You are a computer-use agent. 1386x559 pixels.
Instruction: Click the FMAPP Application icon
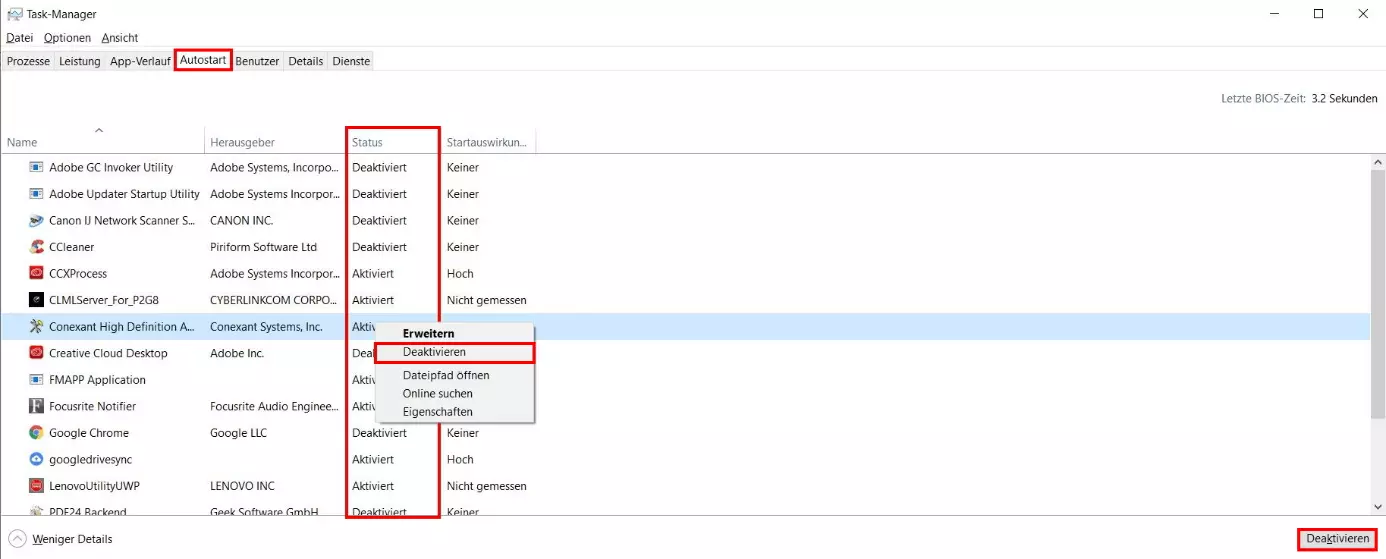tap(36, 380)
